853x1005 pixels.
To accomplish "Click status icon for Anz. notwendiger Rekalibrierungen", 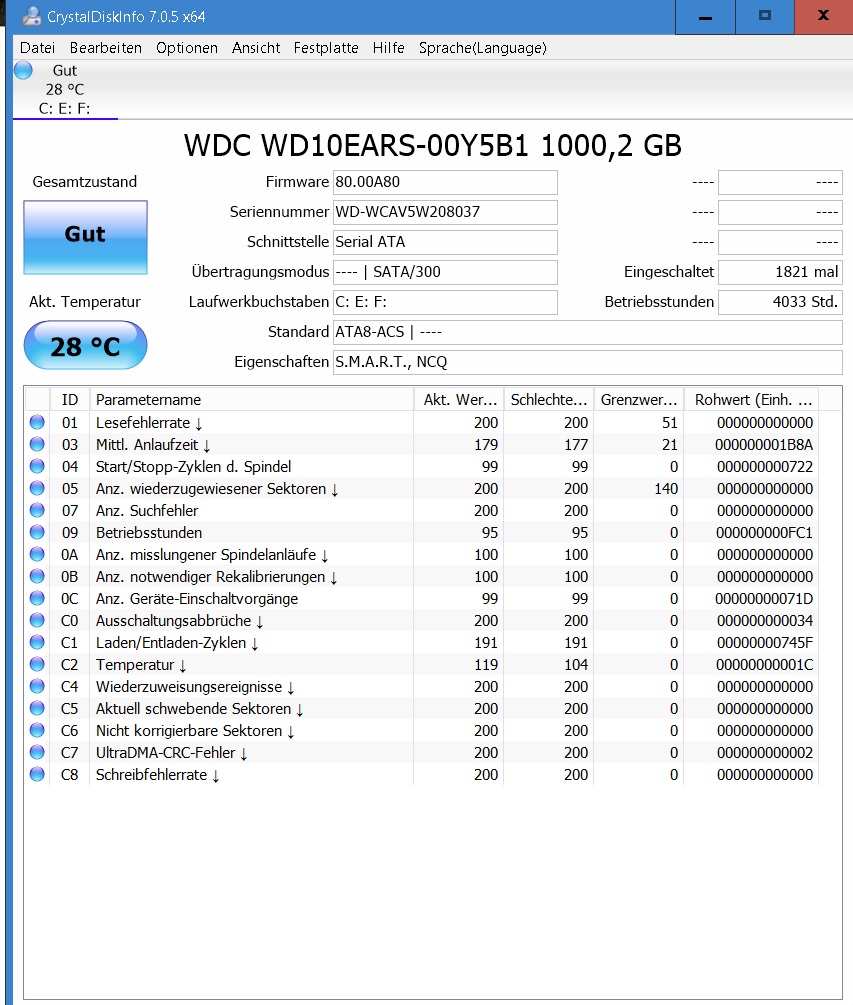I will point(37,576).
